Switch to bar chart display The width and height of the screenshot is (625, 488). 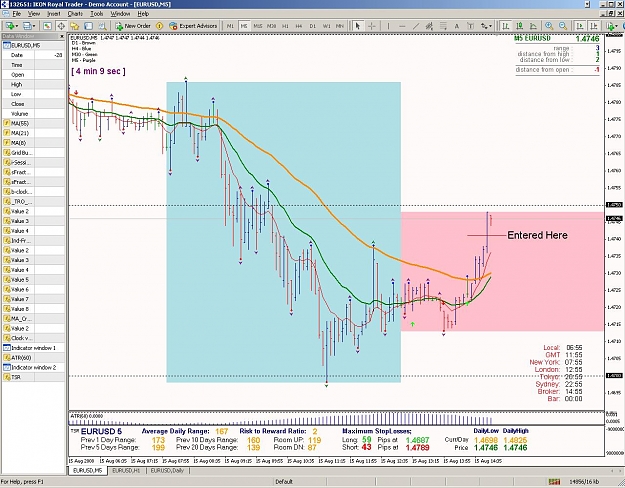pos(506,26)
